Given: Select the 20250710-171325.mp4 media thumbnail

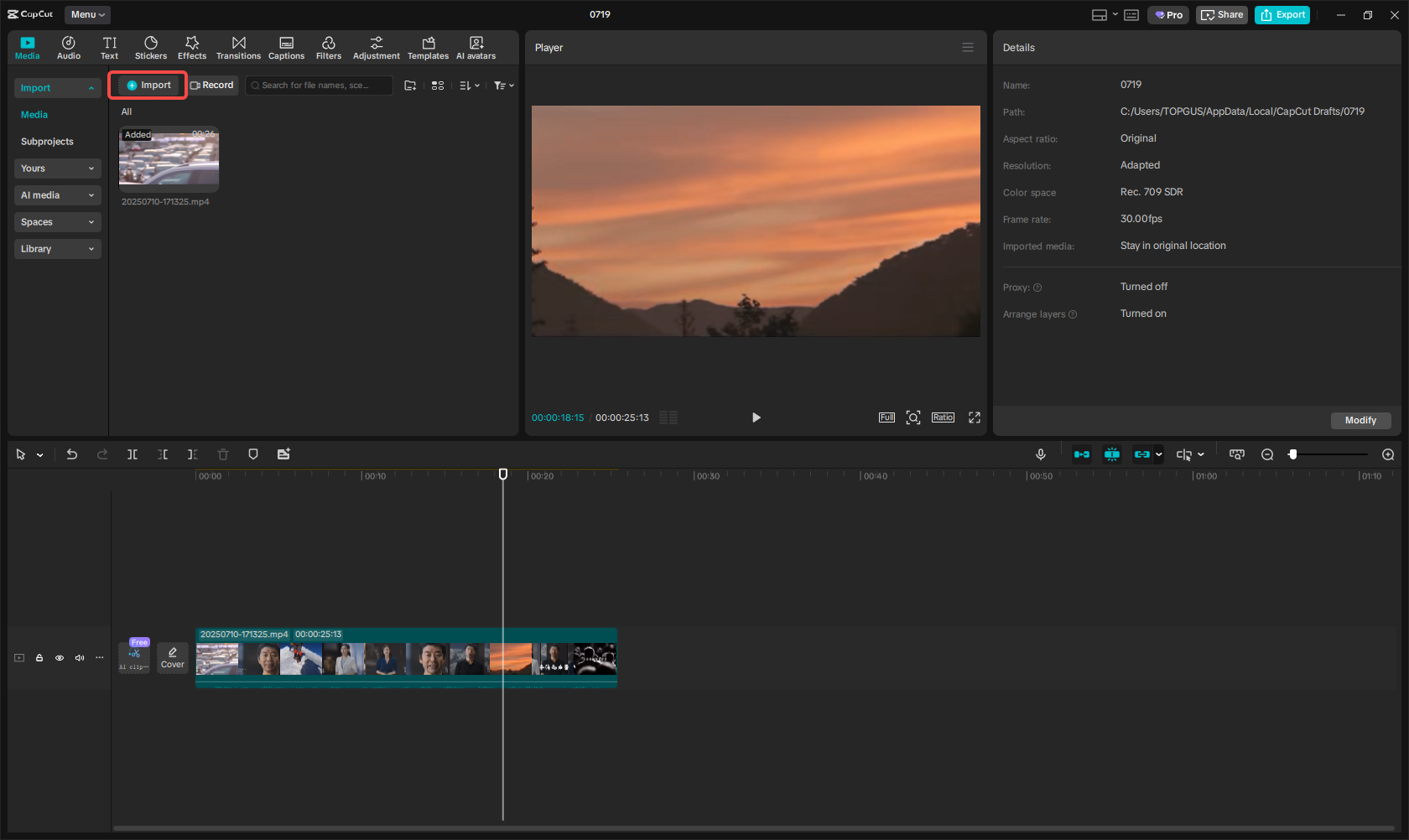Looking at the screenshot, I should point(169,158).
